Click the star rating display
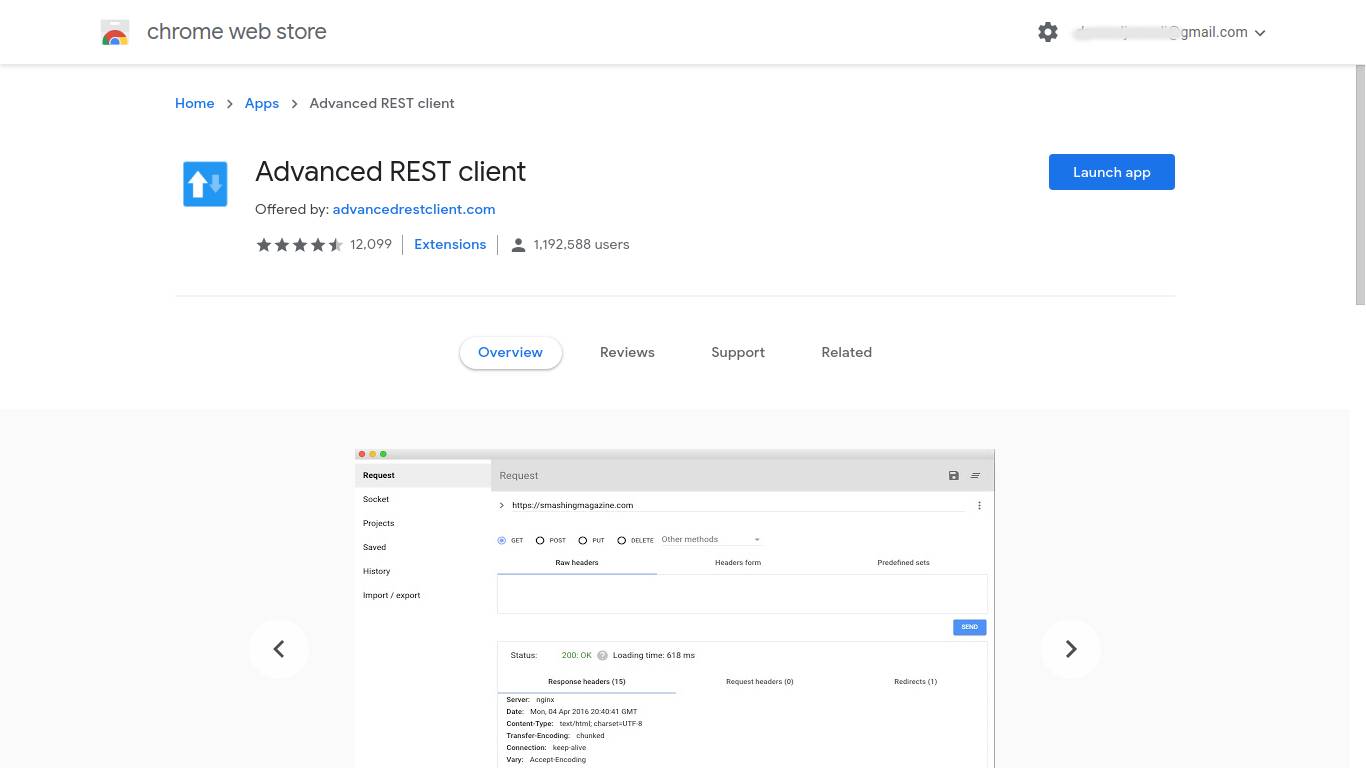Screen dimensions: 1366x768 click(299, 244)
